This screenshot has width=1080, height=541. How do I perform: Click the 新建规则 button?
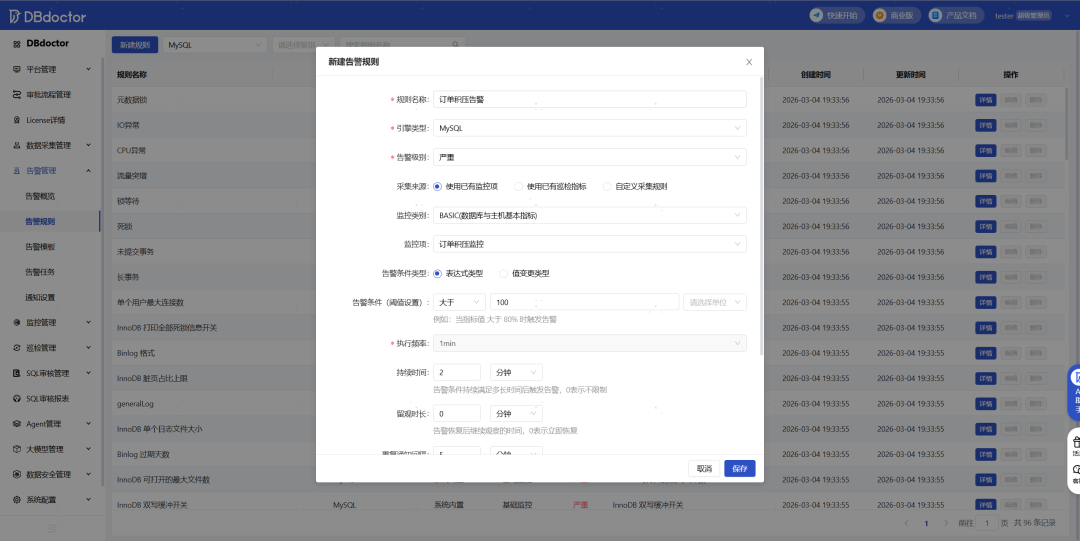(135, 45)
